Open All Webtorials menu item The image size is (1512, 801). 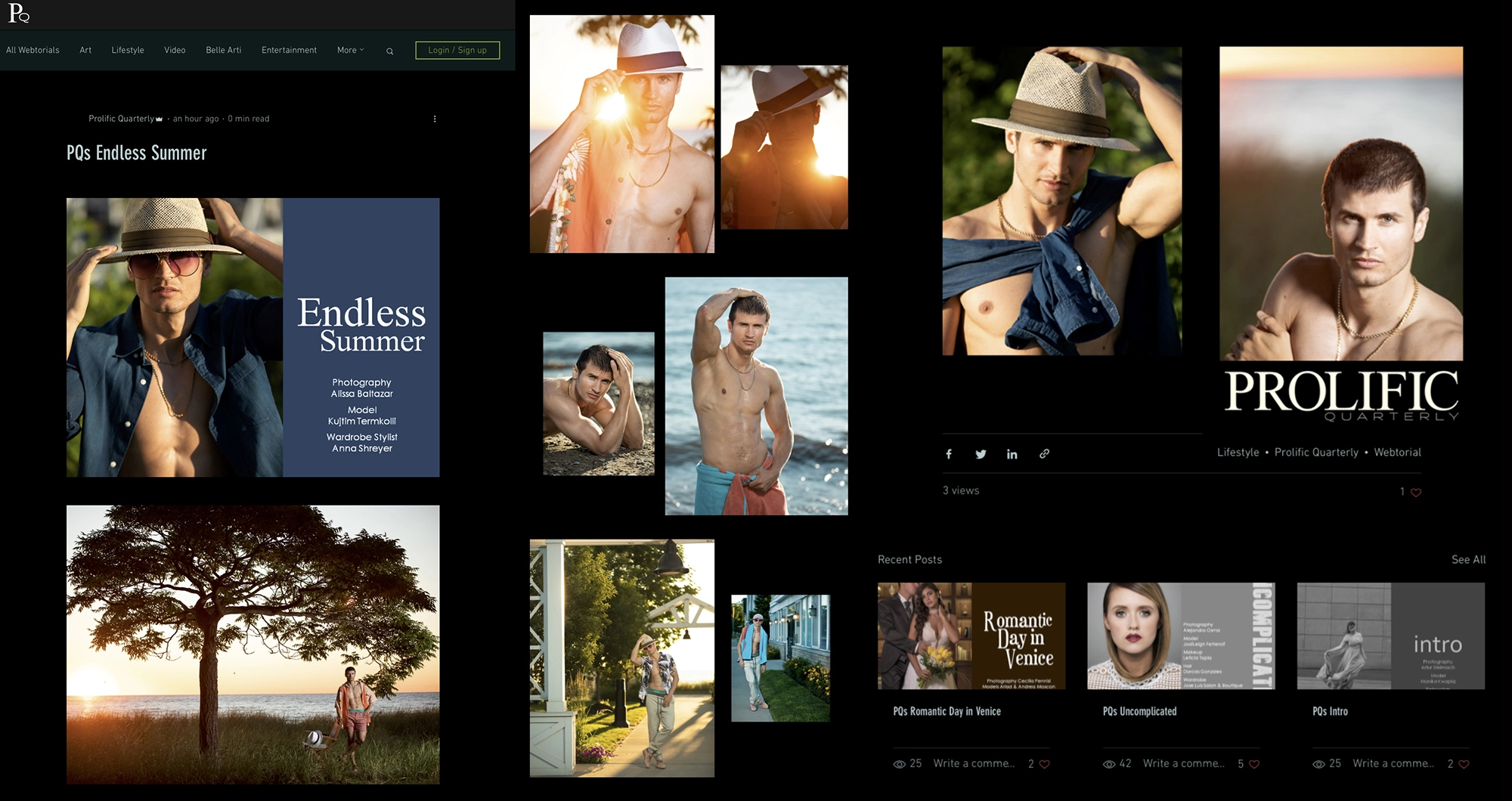(x=33, y=51)
